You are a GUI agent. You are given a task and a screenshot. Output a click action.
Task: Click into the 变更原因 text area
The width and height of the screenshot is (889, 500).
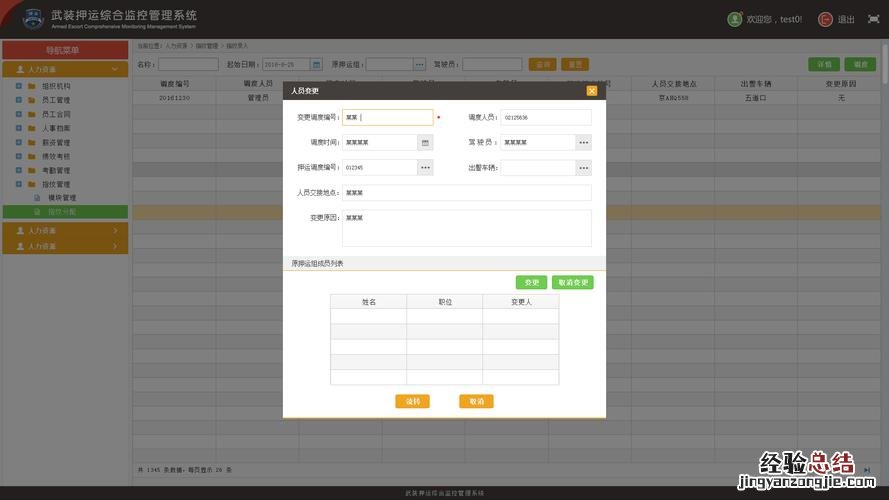point(466,228)
